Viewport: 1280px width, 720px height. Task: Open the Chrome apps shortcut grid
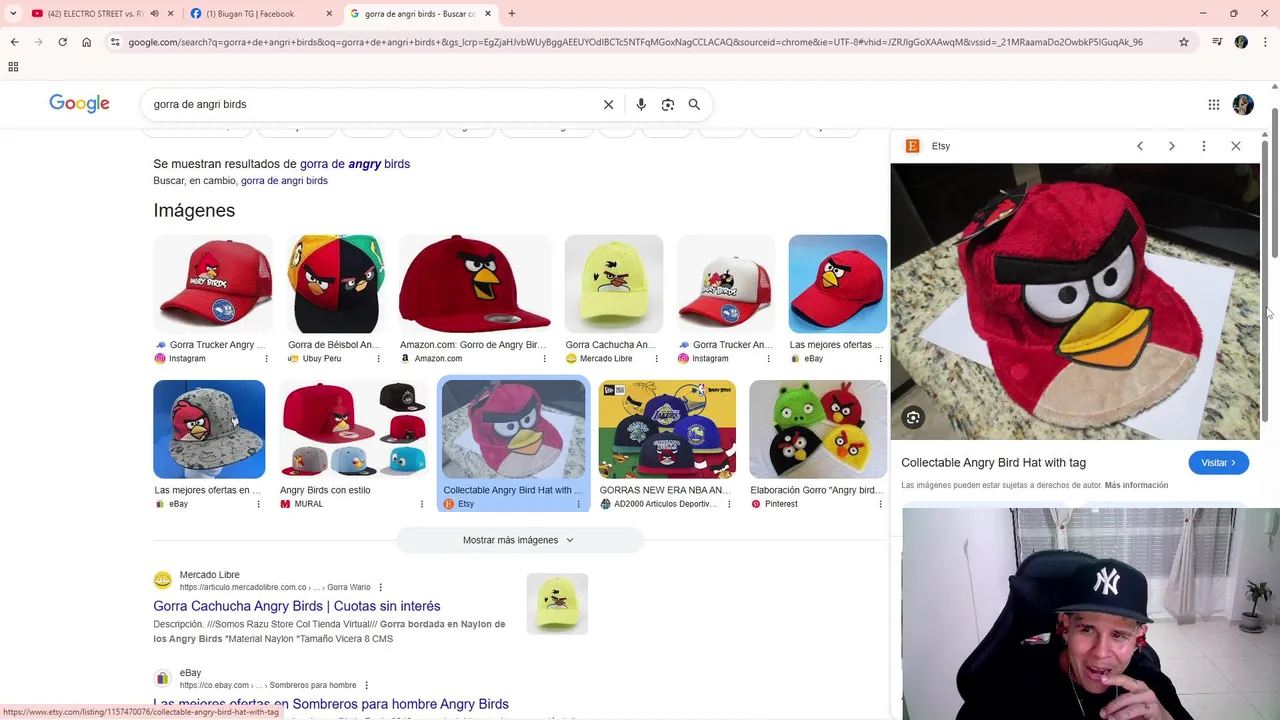click(13, 67)
